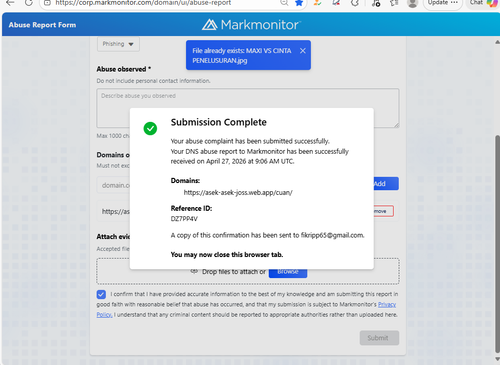This screenshot has height=365, width=500.
Task: Click the green checkmark success icon
Action: coord(150,128)
